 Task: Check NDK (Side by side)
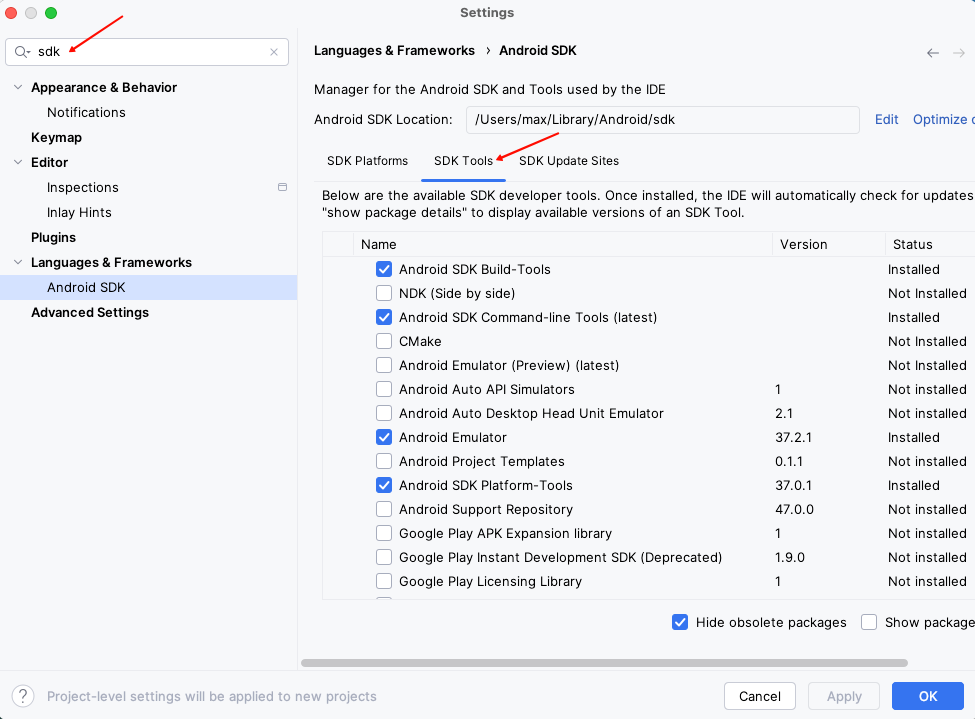(x=384, y=293)
